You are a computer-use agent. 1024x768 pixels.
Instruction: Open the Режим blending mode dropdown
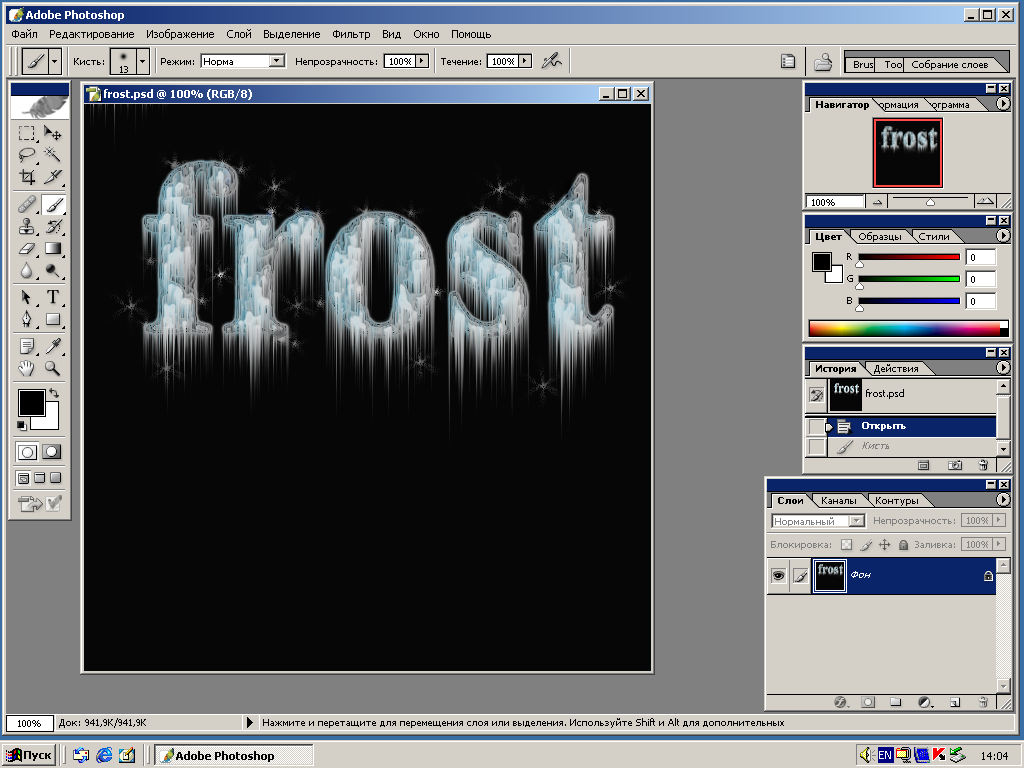(276, 61)
